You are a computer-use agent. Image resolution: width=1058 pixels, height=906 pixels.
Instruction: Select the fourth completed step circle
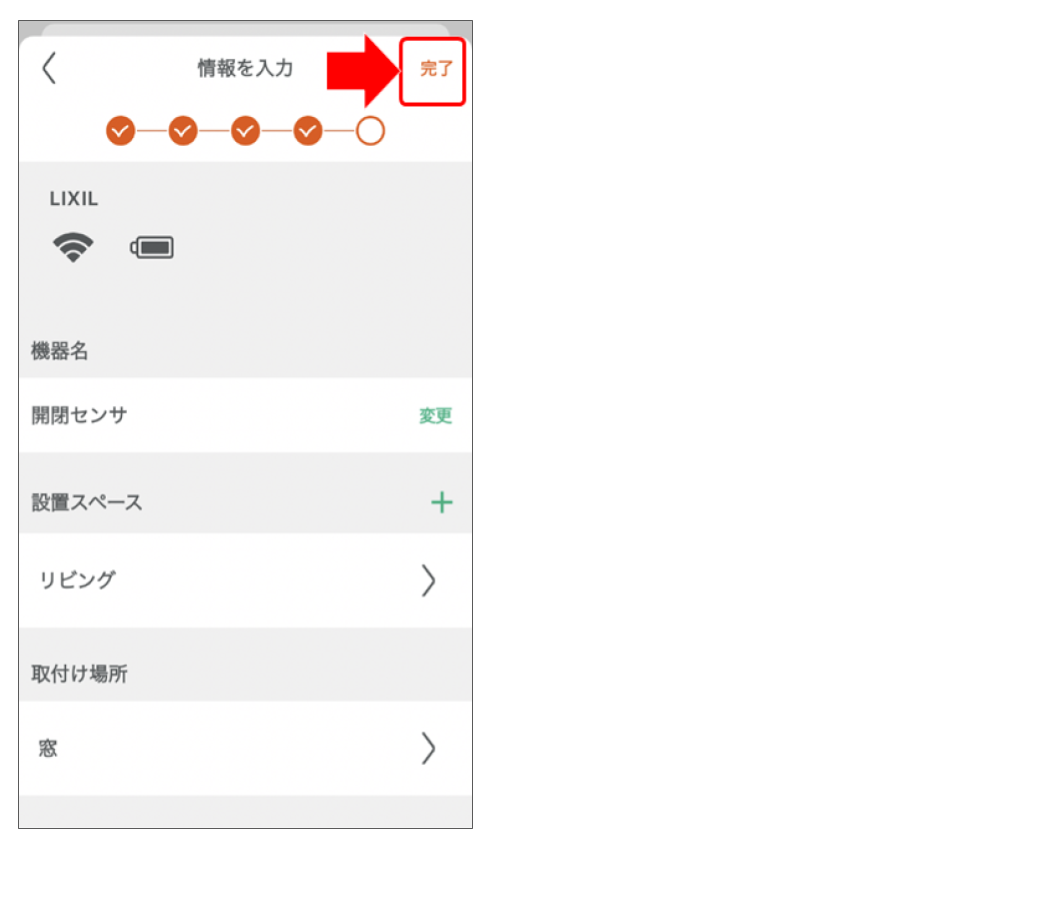coord(308,131)
